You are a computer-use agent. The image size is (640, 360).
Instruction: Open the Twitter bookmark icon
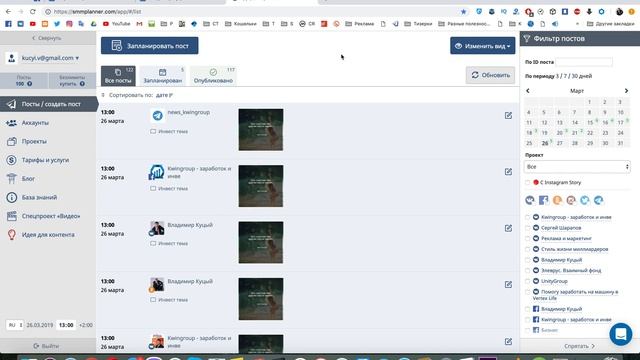57,24
